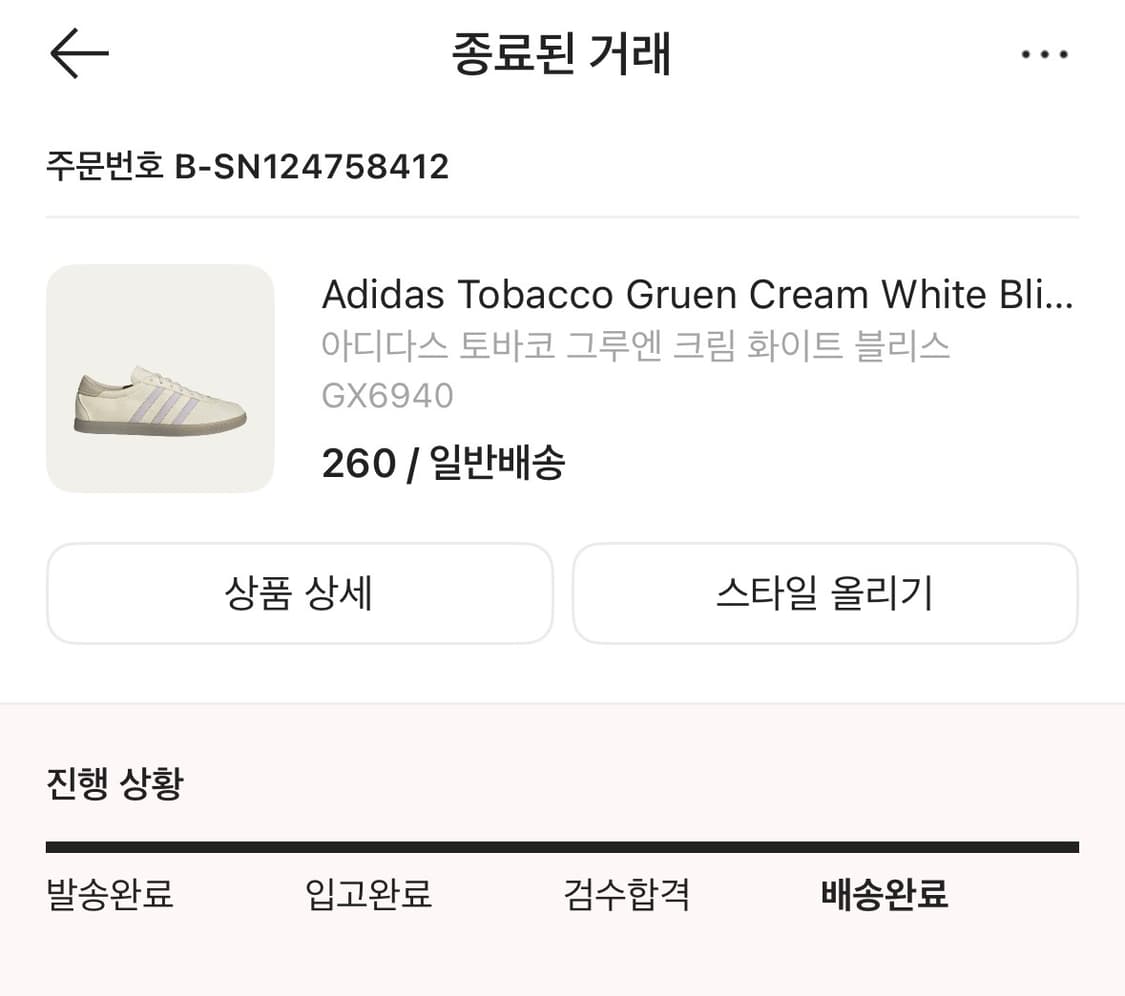This screenshot has width=1125, height=996.
Task: Tap the size and shipping label 260 / 일반배송
Action: click(x=443, y=462)
